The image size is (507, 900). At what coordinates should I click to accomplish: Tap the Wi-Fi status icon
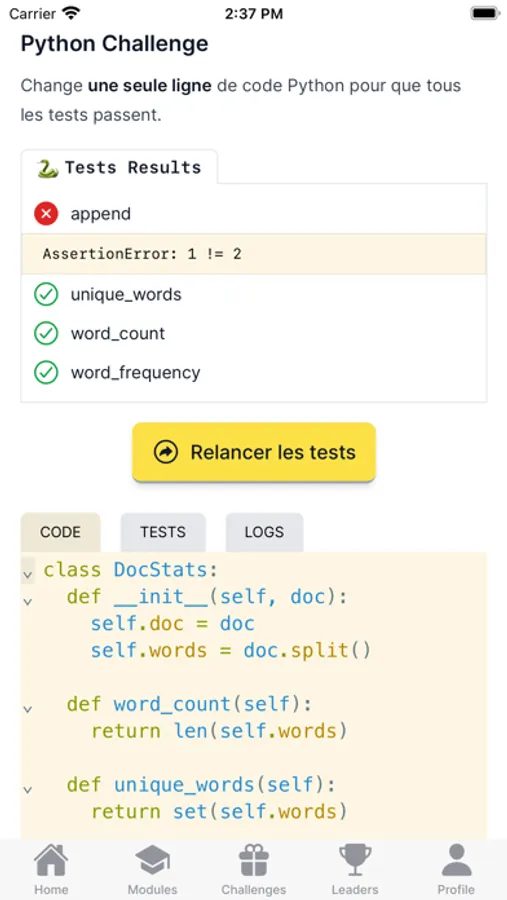[x=71, y=13]
